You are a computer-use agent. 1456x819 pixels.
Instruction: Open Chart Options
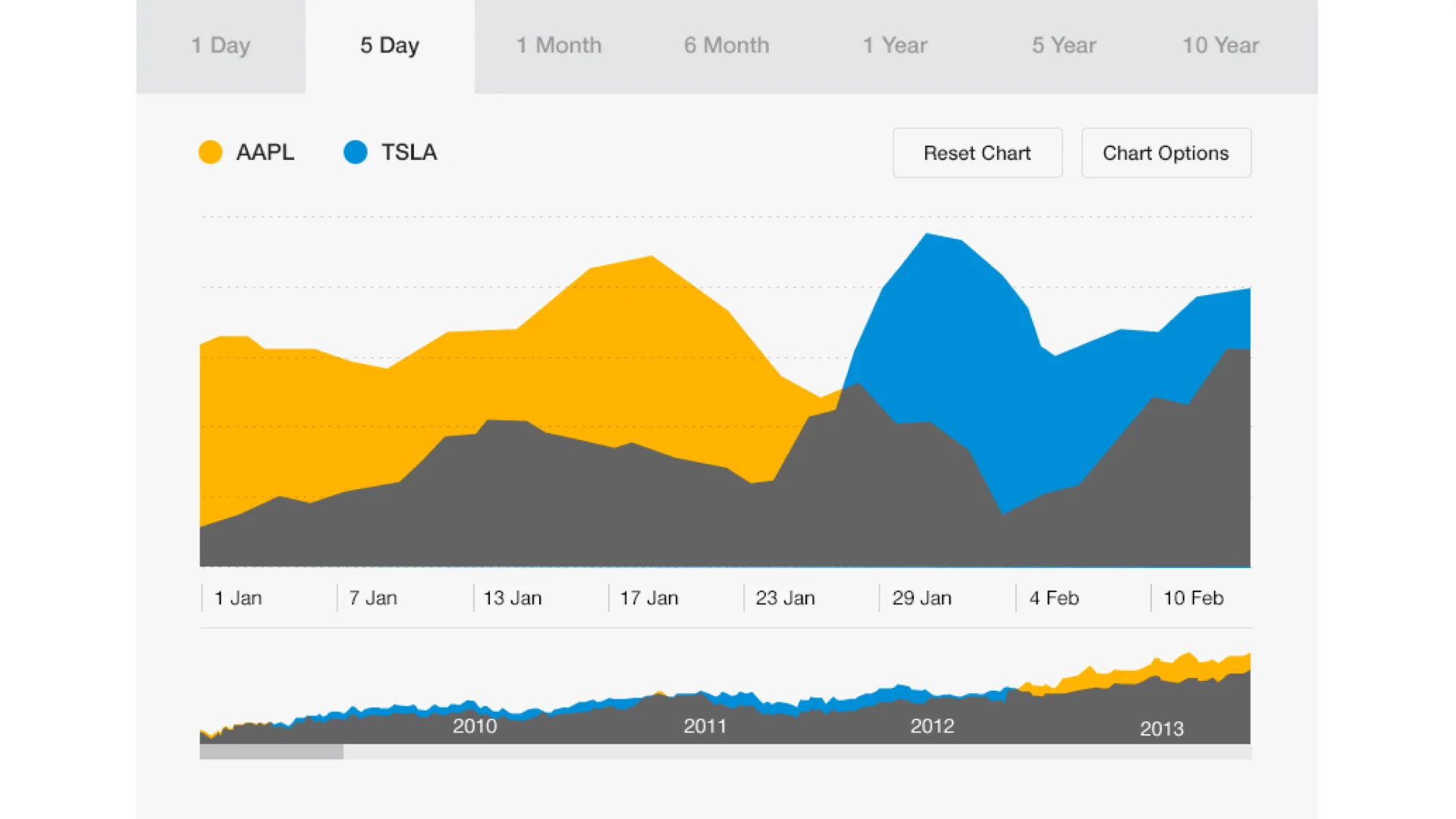point(1166,153)
